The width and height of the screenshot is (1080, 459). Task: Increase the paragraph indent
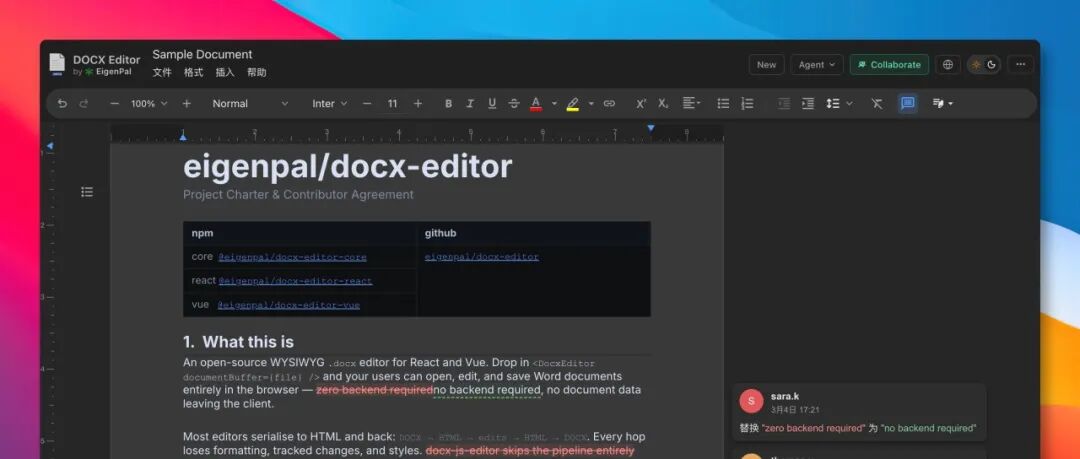pos(808,103)
